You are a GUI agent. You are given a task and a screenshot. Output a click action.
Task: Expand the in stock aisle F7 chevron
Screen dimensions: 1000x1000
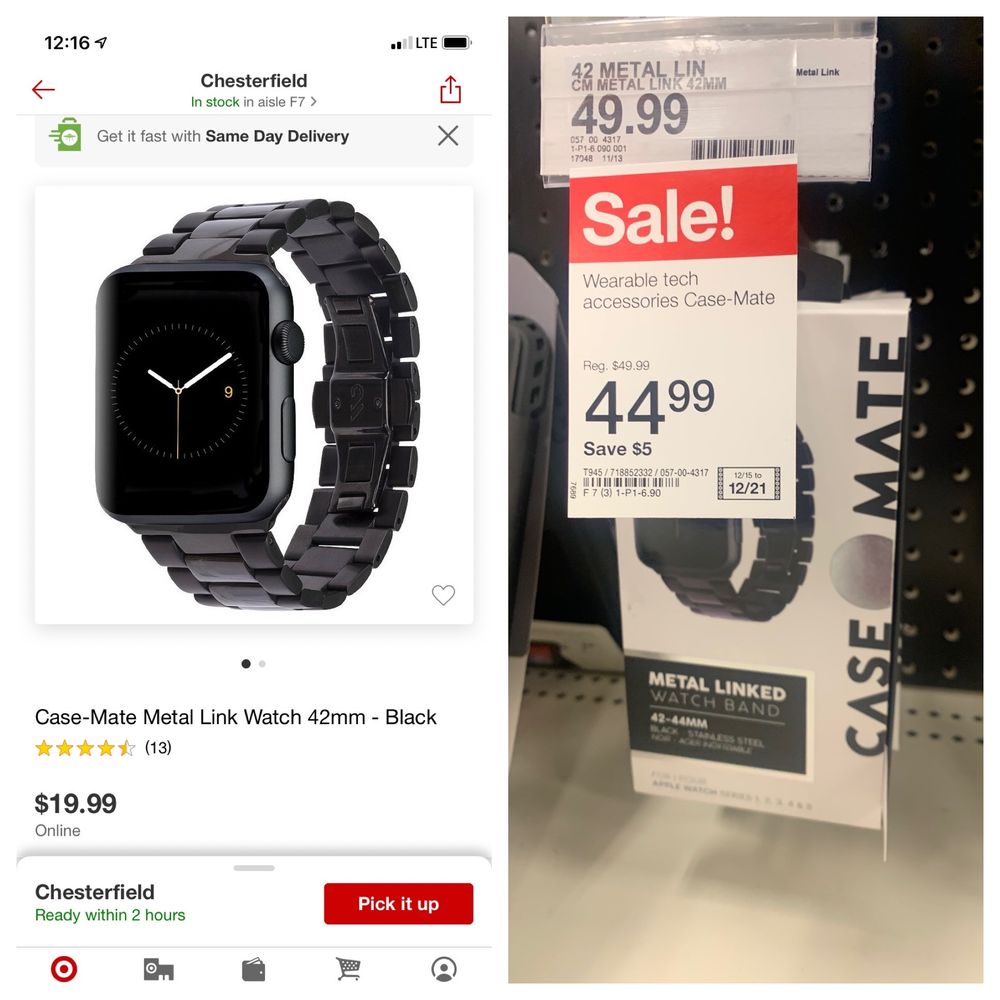pyautogui.click(x=313, y=102)
